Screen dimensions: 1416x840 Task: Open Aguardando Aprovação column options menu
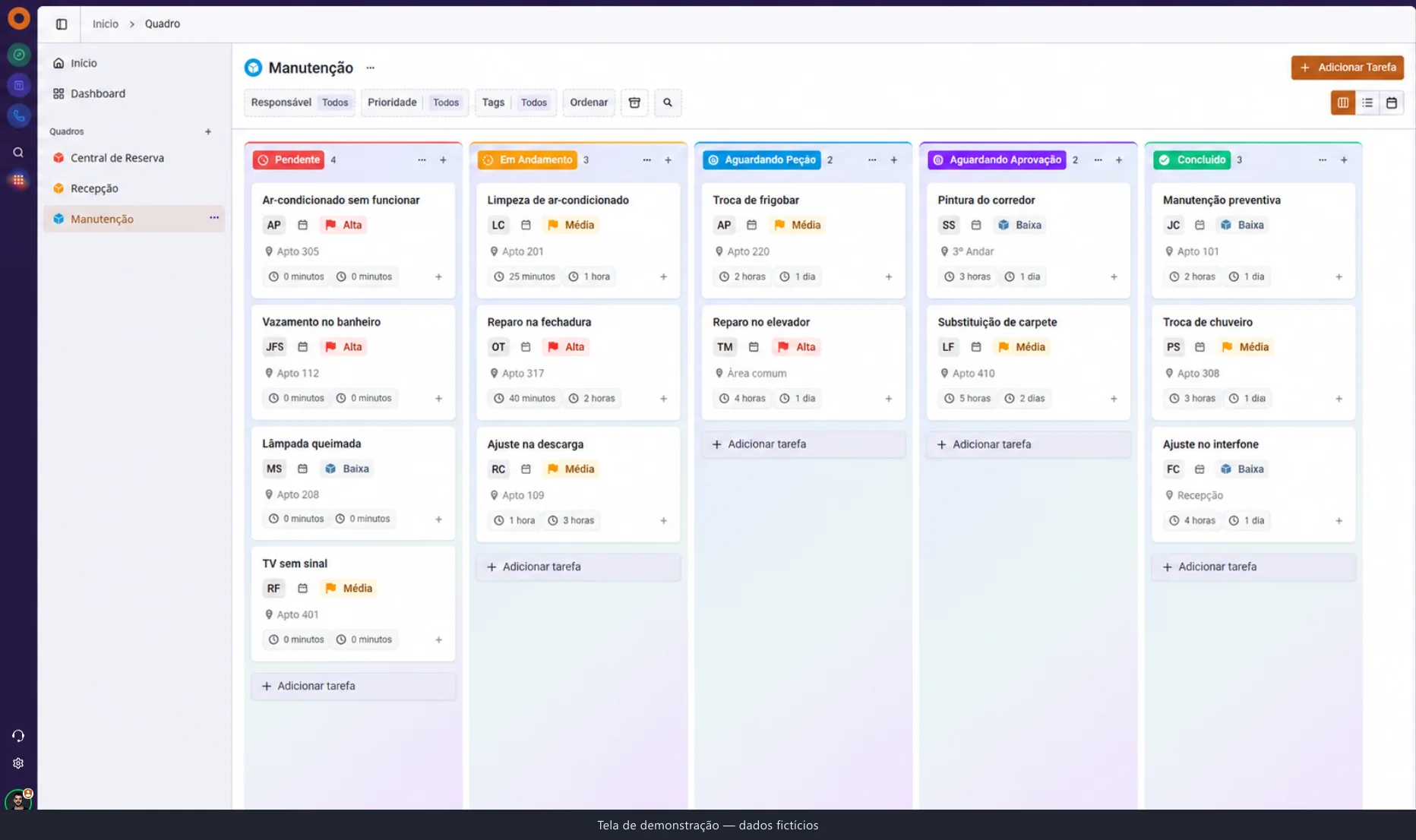coord(1098,160)
